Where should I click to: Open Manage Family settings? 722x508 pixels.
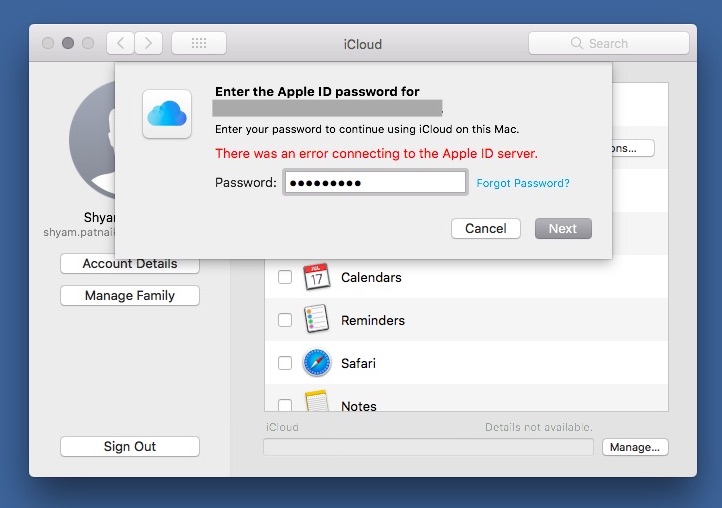point(130,296)
